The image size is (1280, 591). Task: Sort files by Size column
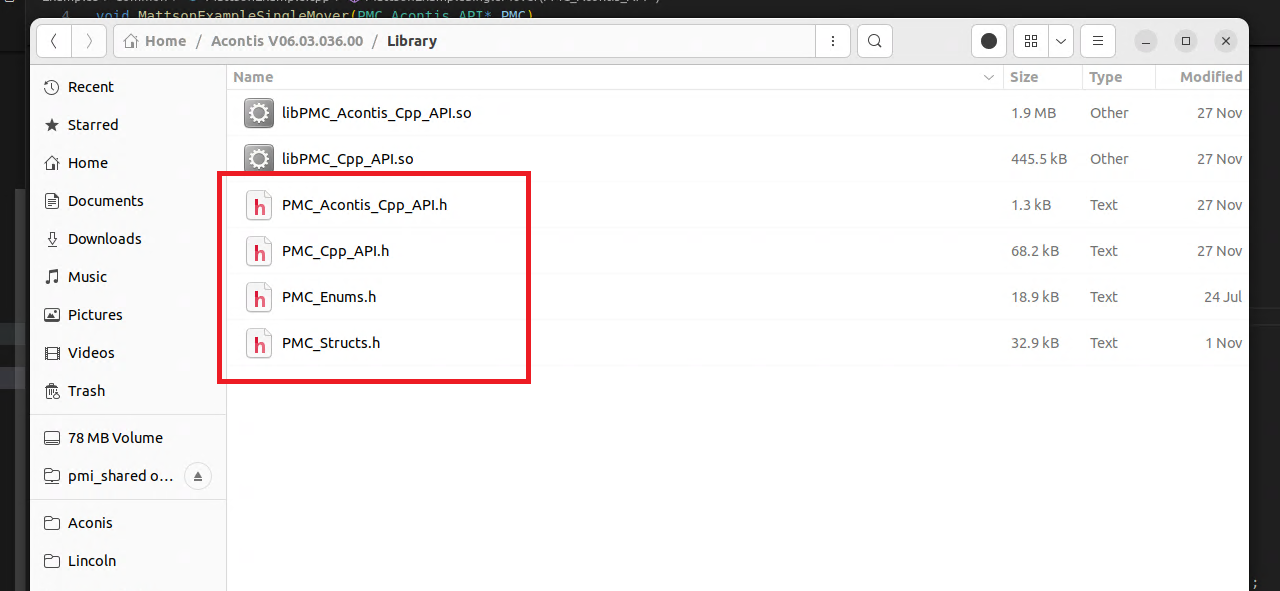(1023, 77)
